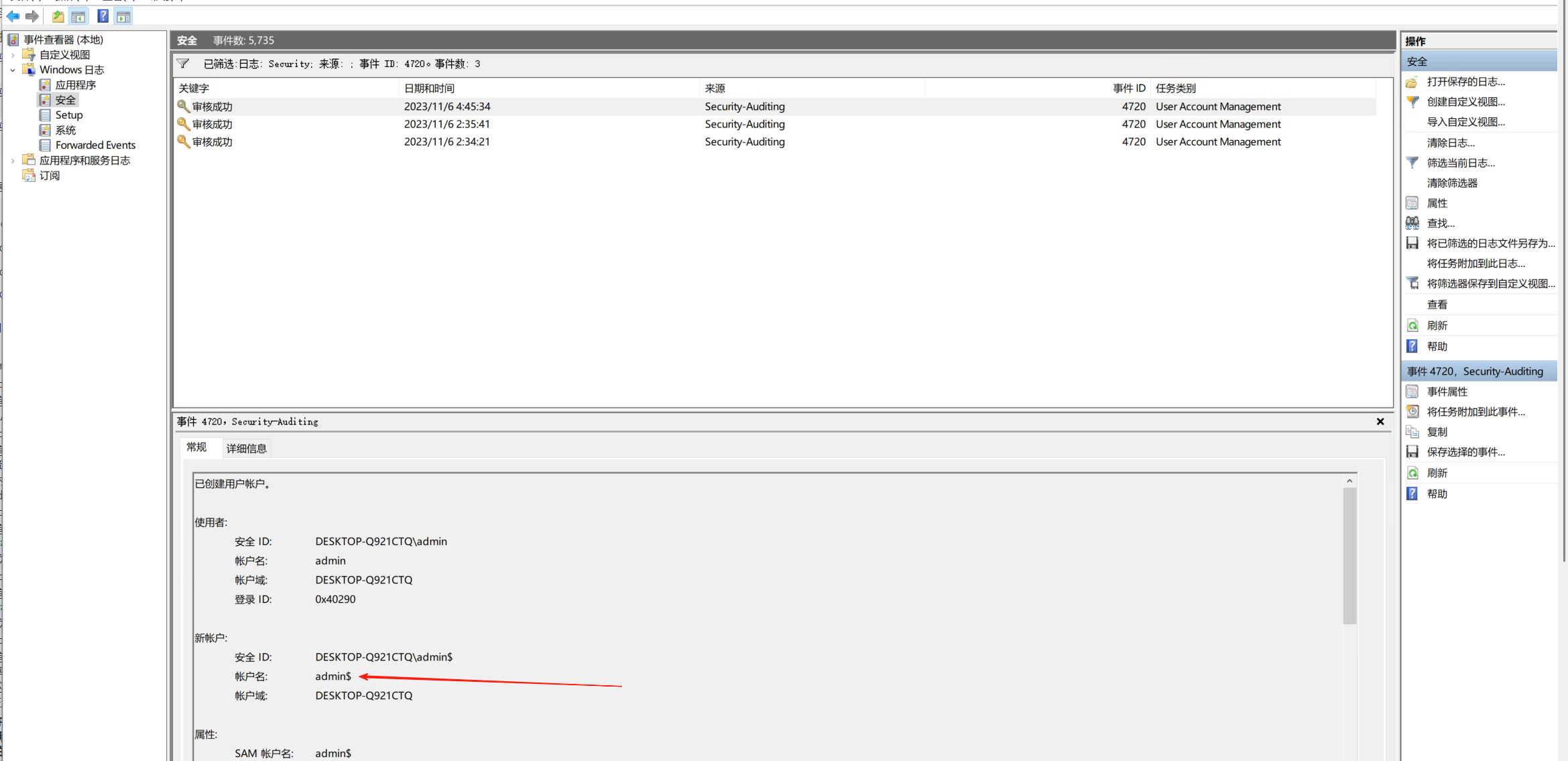Click the up-one-level folder toolbar icon

coord(58,16)
